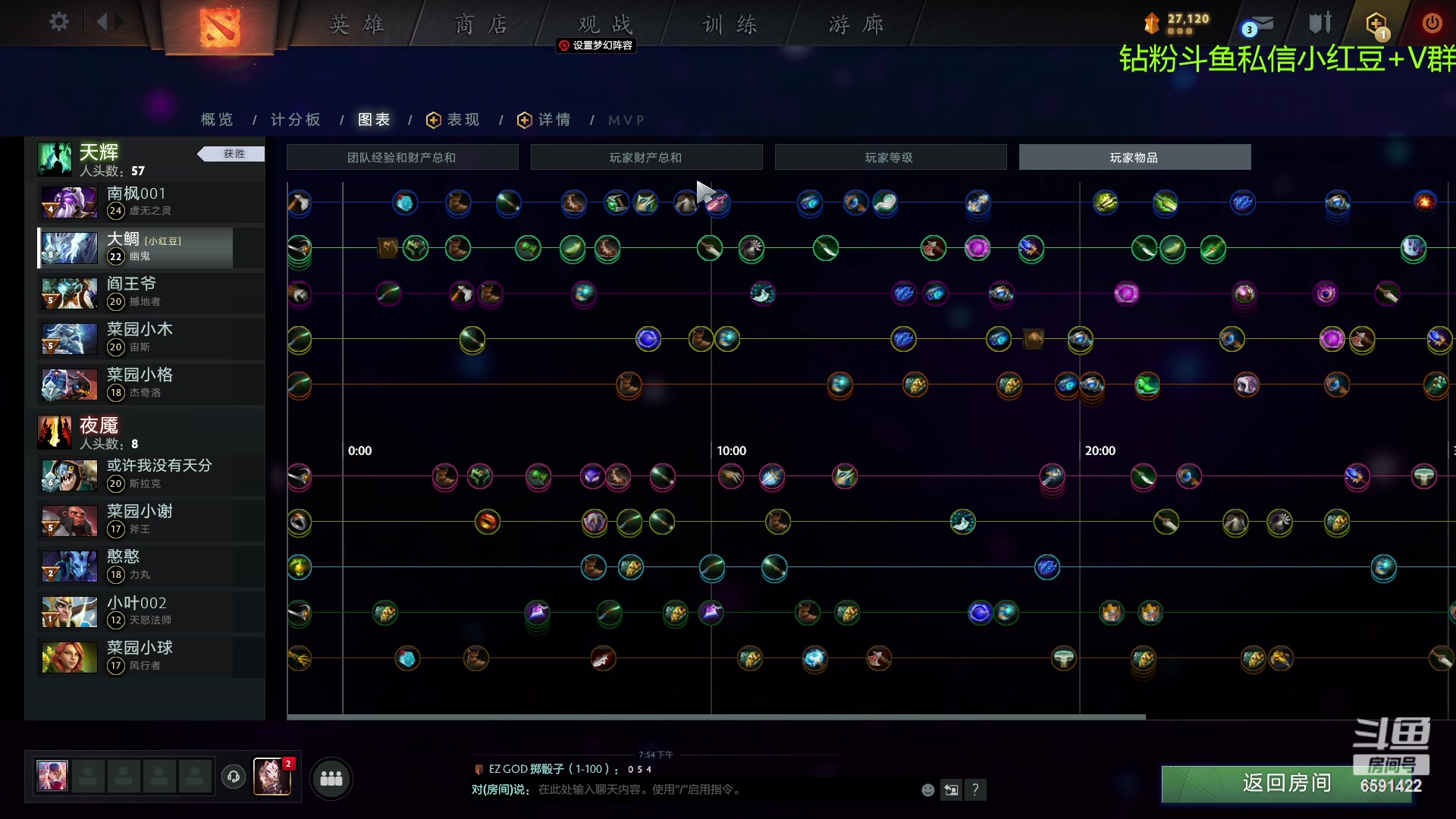Image resolution: width=1456 pixels, height=819 pixels.
Task: Open the friends list group icon
Action: 331,779
